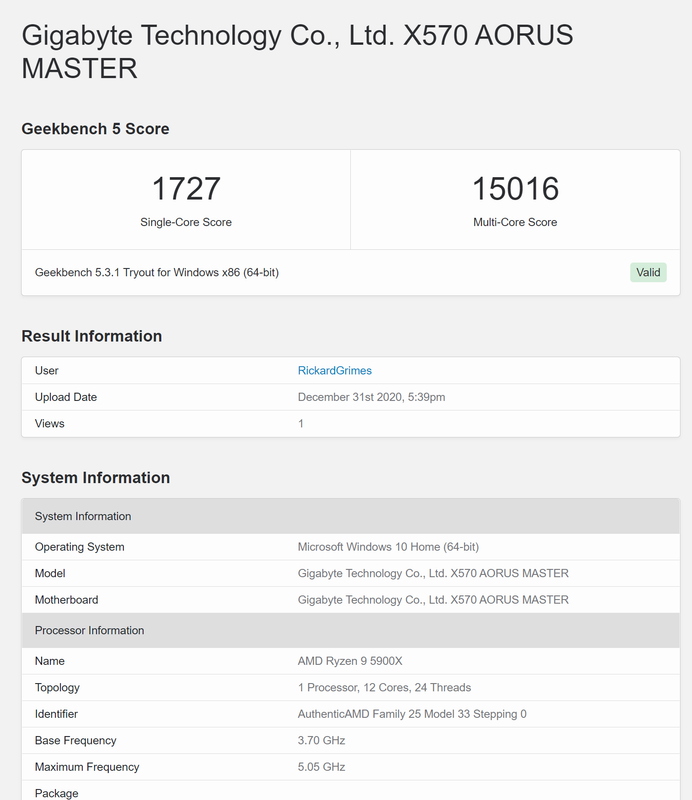
Task: Click the Geekbench 5 Score heading
Action: [95, 129]
